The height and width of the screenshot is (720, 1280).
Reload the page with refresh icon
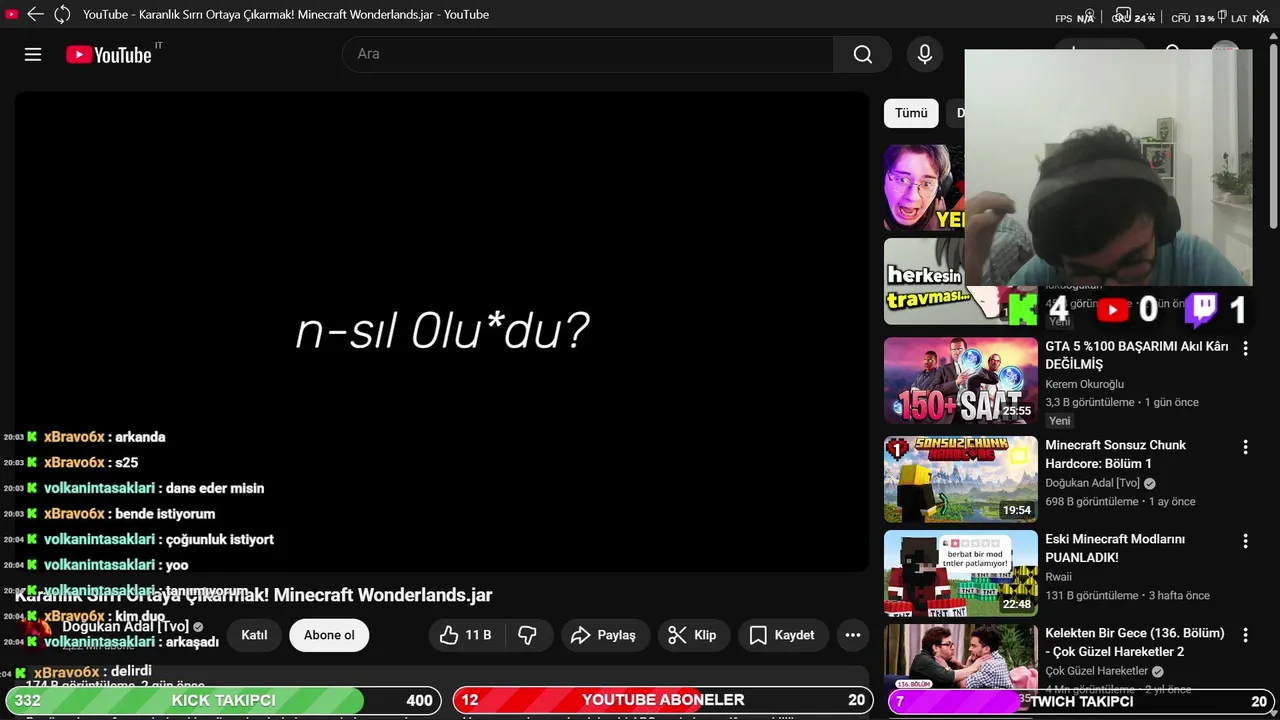(62, 14)
